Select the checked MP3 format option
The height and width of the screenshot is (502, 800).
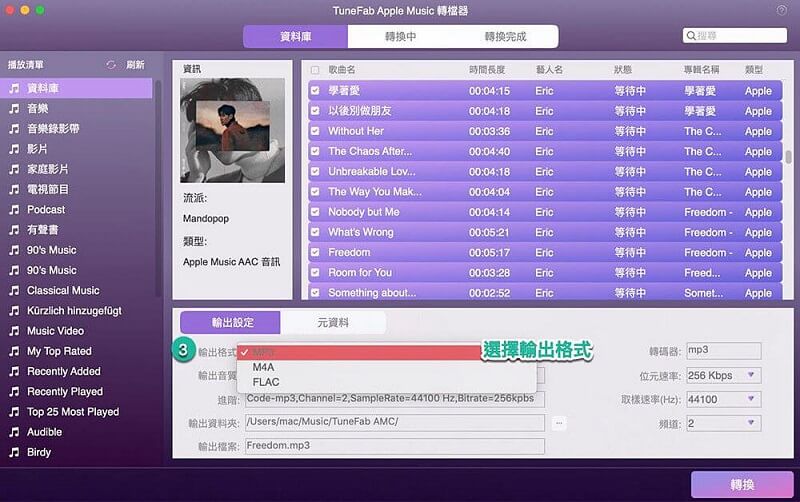pyautogui.click(x=360, y=352)
